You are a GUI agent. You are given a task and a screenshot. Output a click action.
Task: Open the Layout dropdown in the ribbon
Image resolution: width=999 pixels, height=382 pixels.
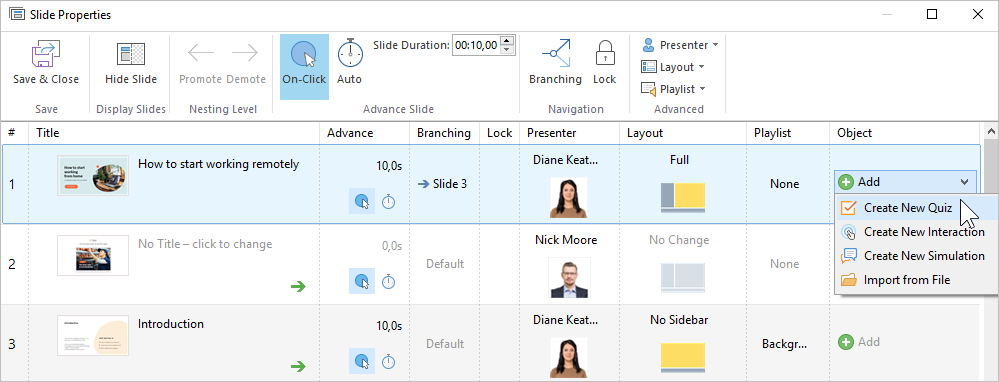(x=673, y=67)
